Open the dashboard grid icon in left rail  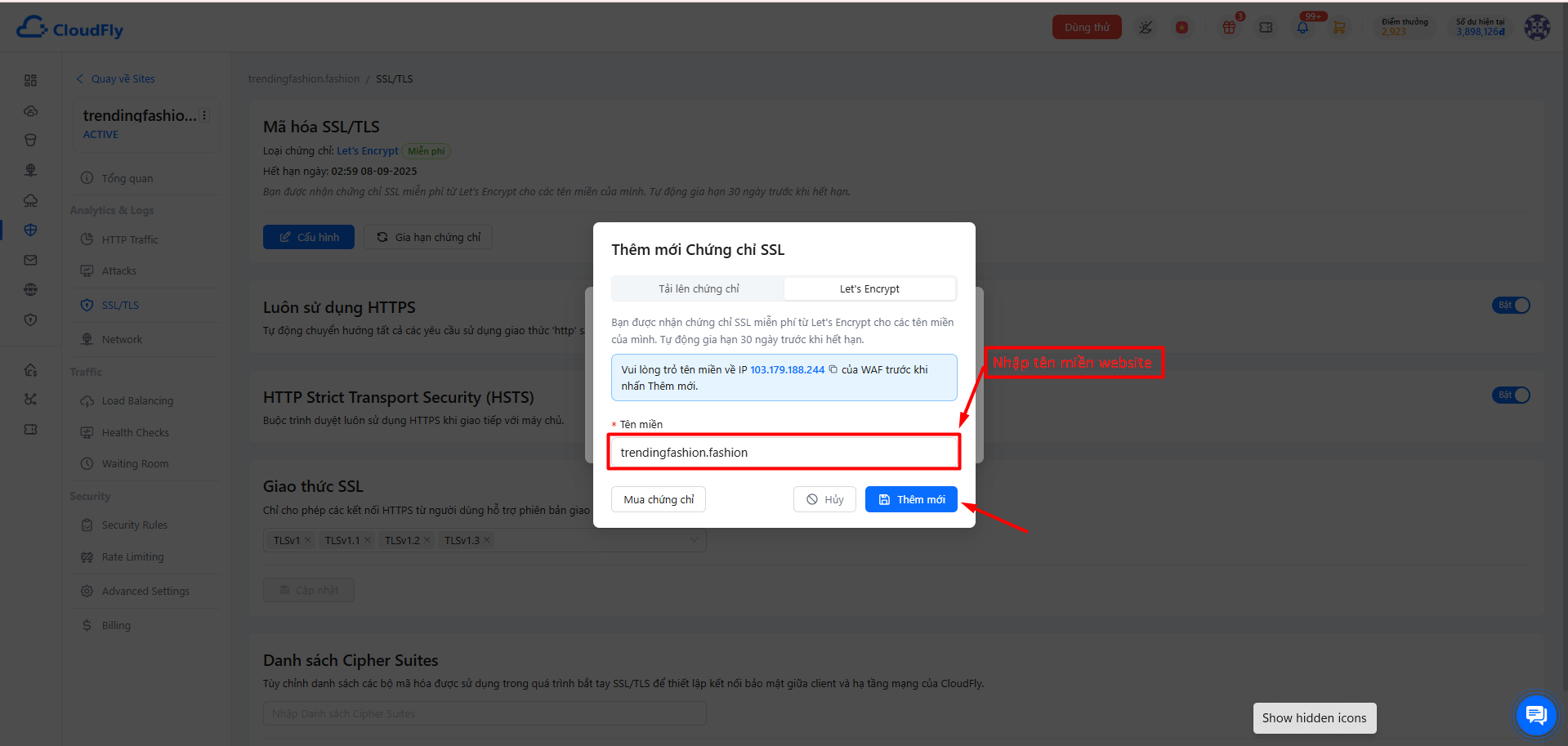coord(30,80)
